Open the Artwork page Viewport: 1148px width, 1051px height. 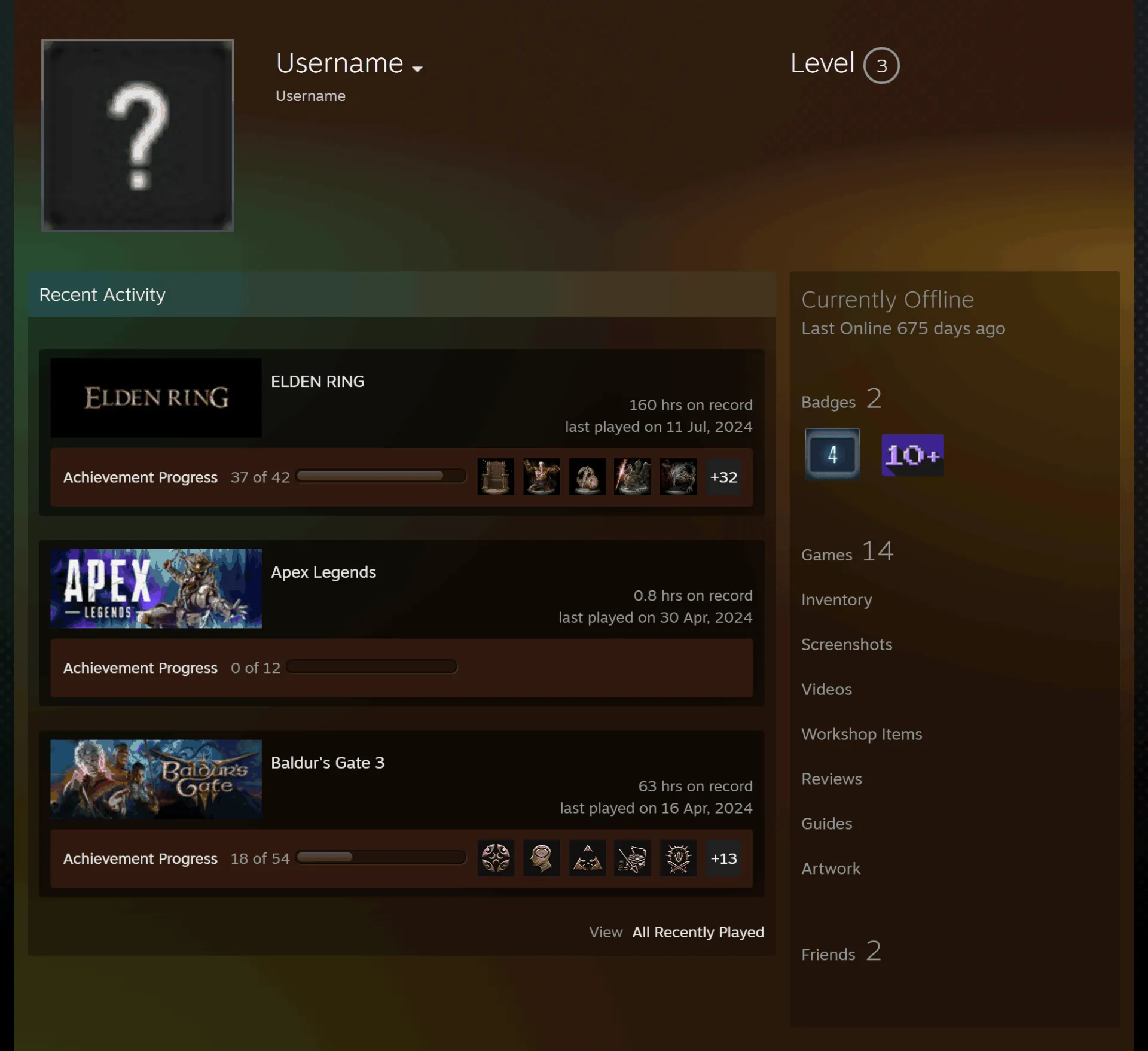click(831, 869)
